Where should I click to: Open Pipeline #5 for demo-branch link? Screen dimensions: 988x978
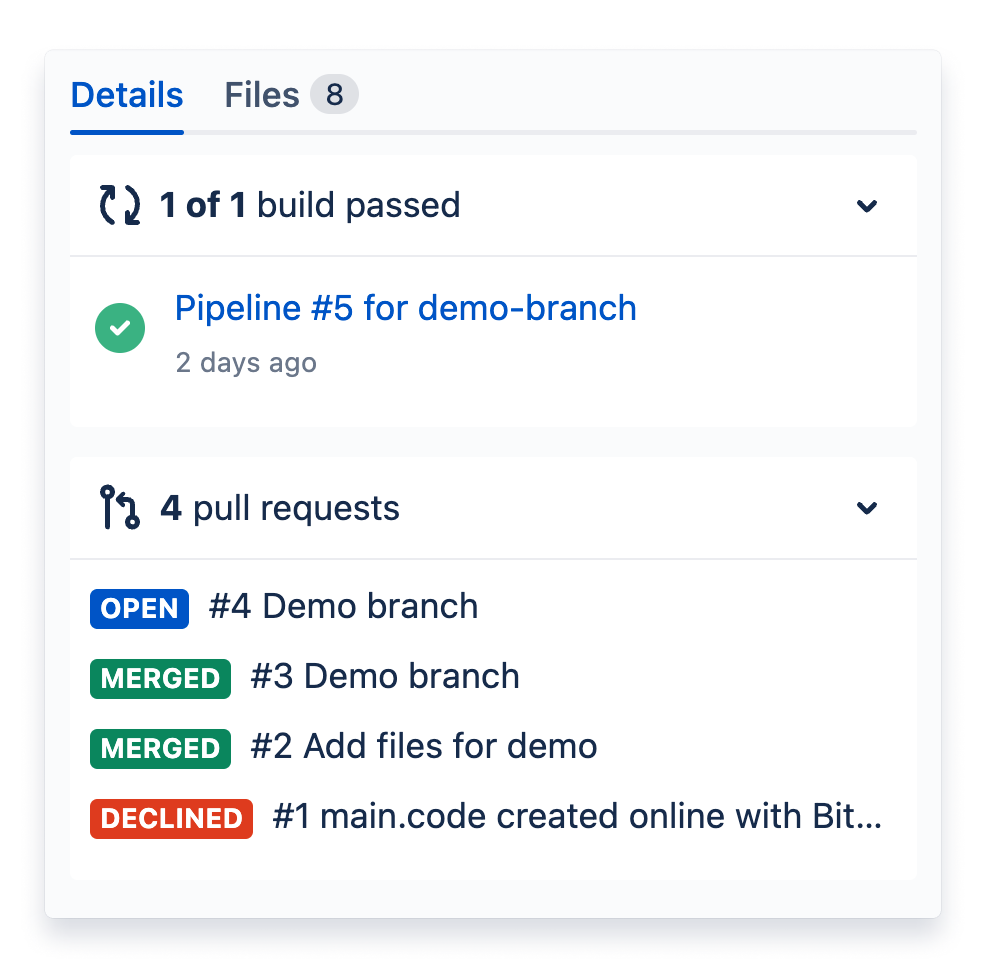click(405, 309)
